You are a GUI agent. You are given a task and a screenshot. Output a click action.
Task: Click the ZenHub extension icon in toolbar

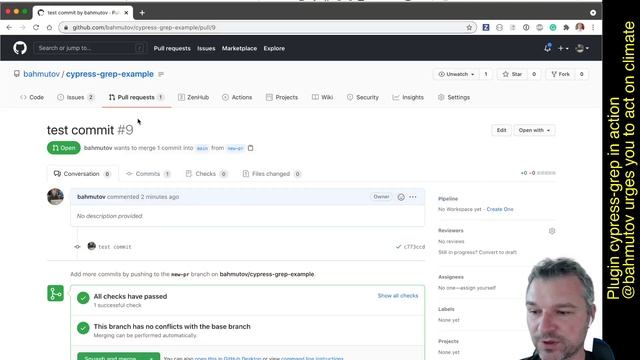(486, 27)
